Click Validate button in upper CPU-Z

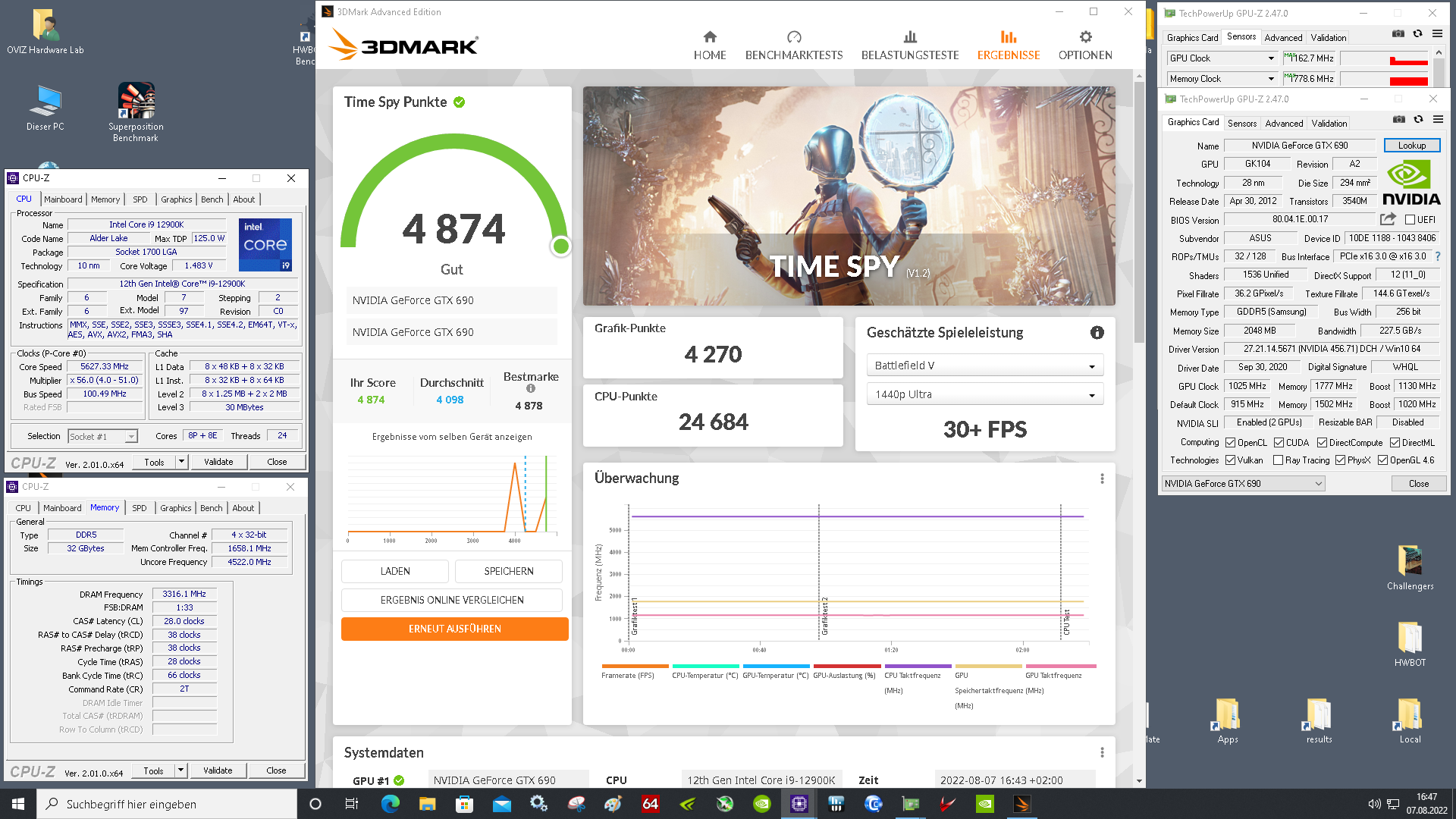tap(218, 462)
